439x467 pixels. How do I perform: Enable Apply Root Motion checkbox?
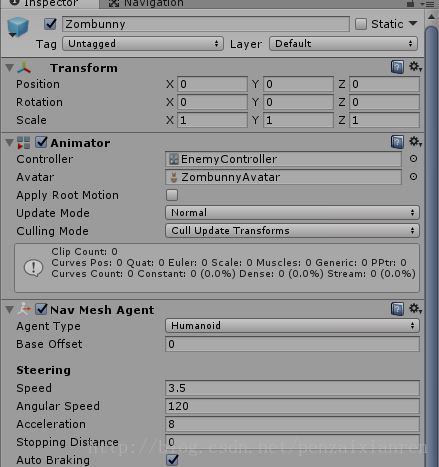point(172,195)
